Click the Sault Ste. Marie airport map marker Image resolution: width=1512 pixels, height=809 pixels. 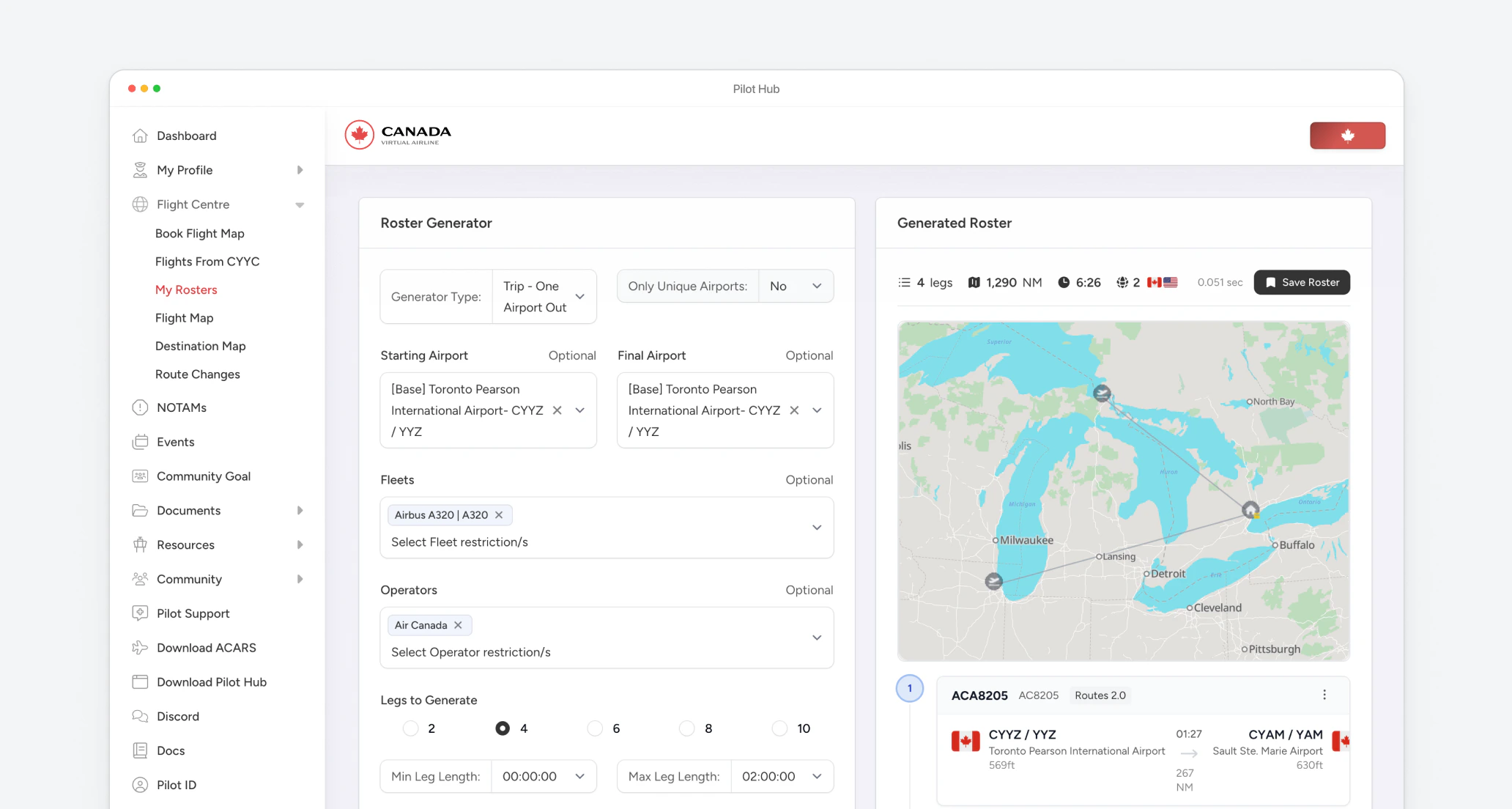pos(1102,394)
